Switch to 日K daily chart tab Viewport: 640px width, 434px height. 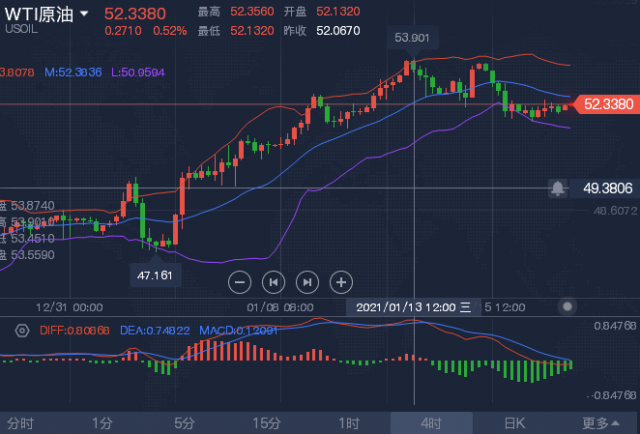click(x=515, y=423)
